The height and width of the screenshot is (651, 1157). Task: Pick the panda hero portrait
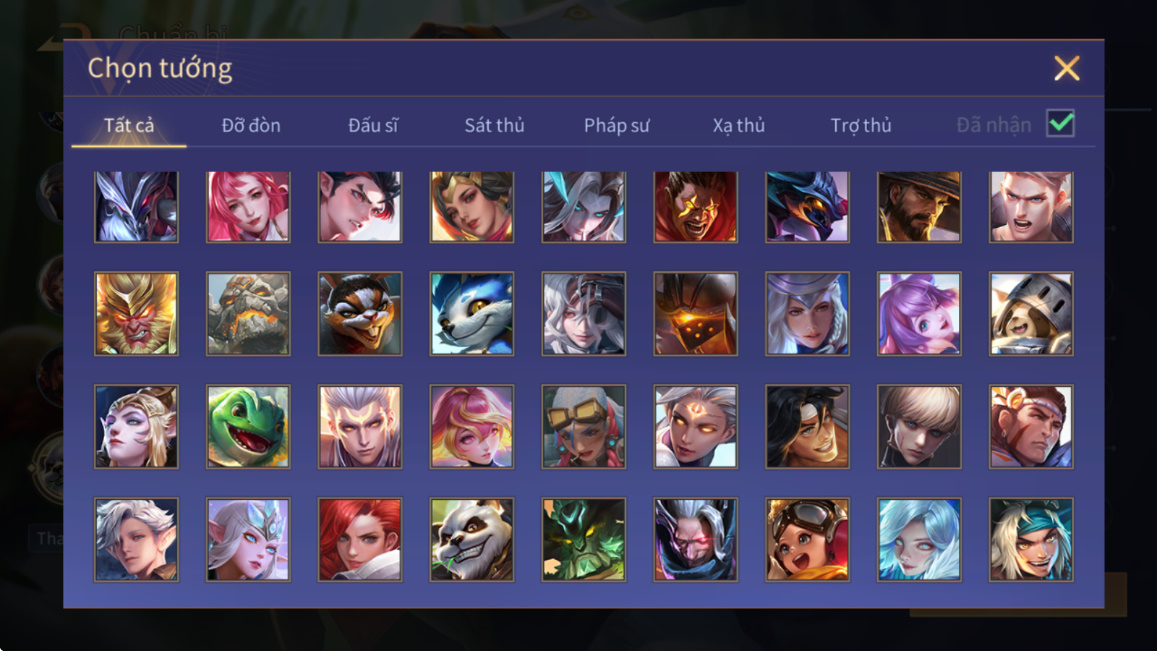tap(472, 540)
